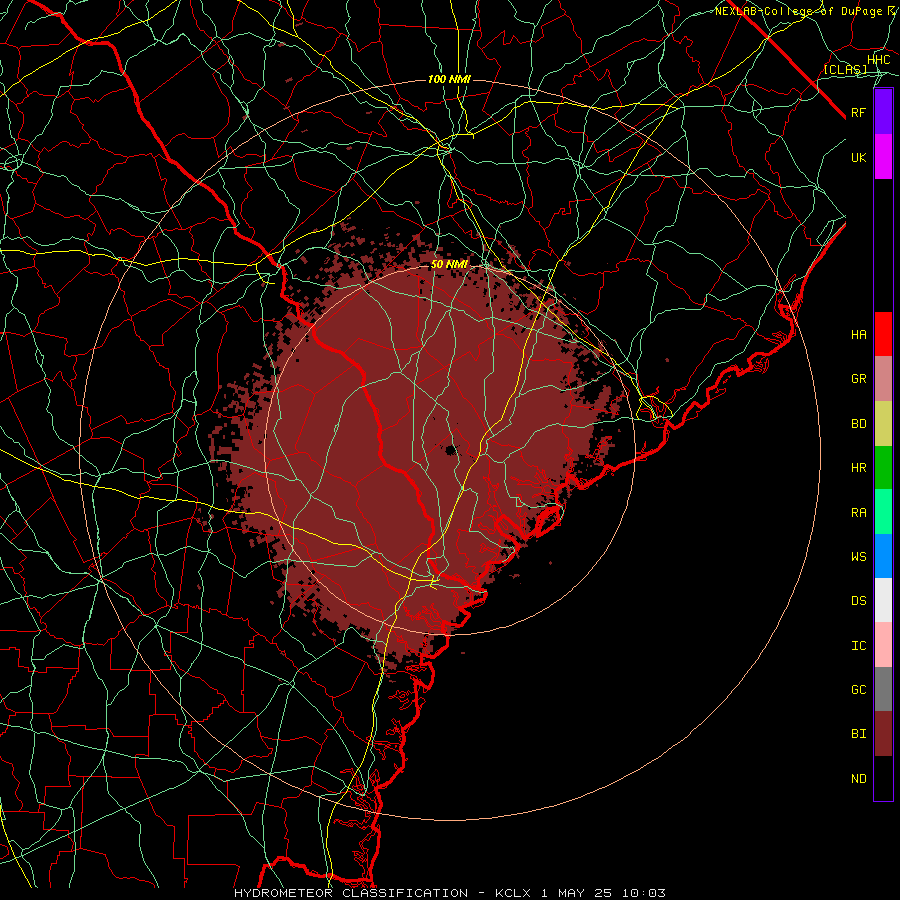Click the DS legend label
This screenshot has width=900, height=900.
click(x=858, y=601)
